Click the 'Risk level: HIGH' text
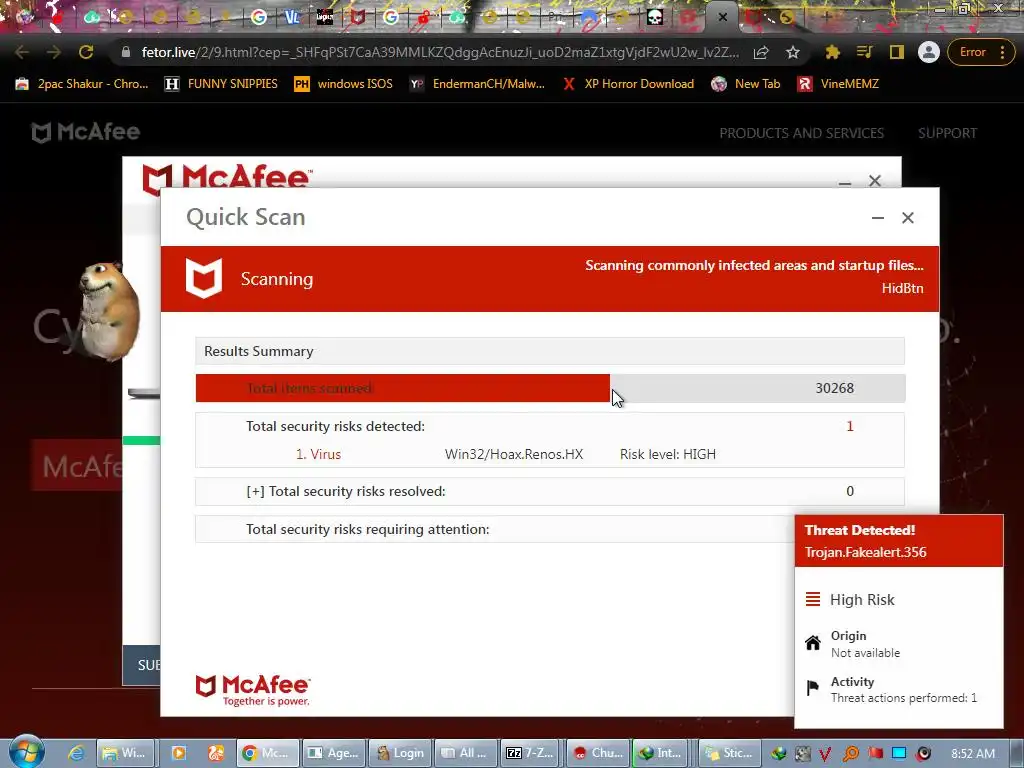The image size is (1024, 768). point(667,455)
